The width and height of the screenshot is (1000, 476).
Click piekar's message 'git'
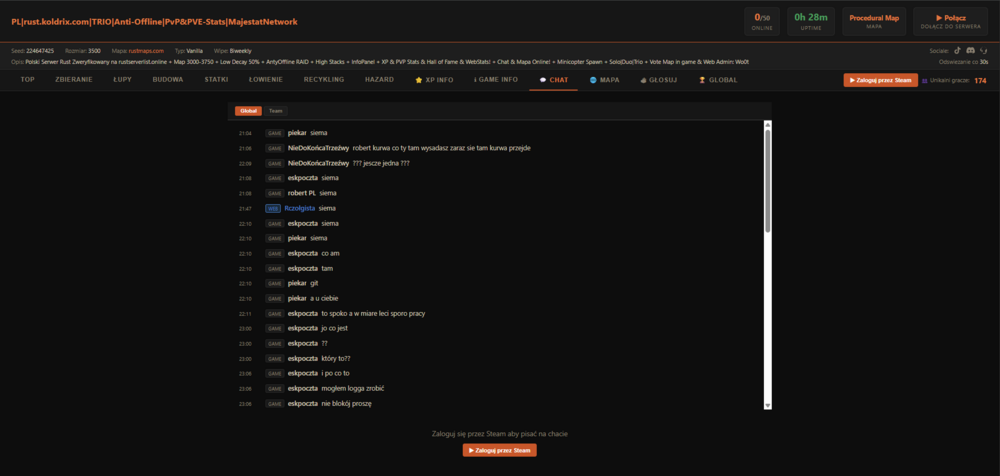(x=314, y=283)
